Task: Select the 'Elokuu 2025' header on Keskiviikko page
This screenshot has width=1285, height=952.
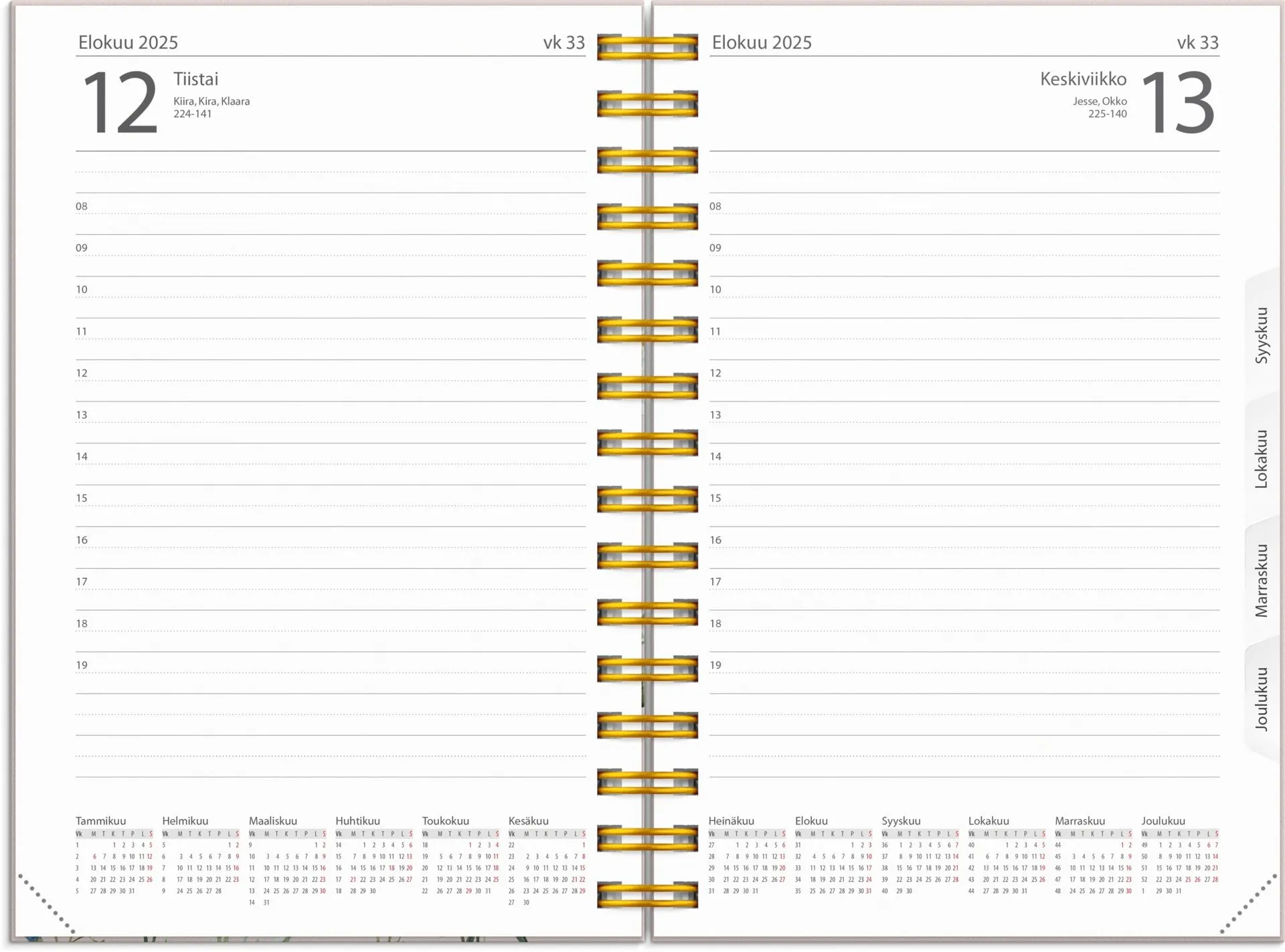Action: click(762, 43)
